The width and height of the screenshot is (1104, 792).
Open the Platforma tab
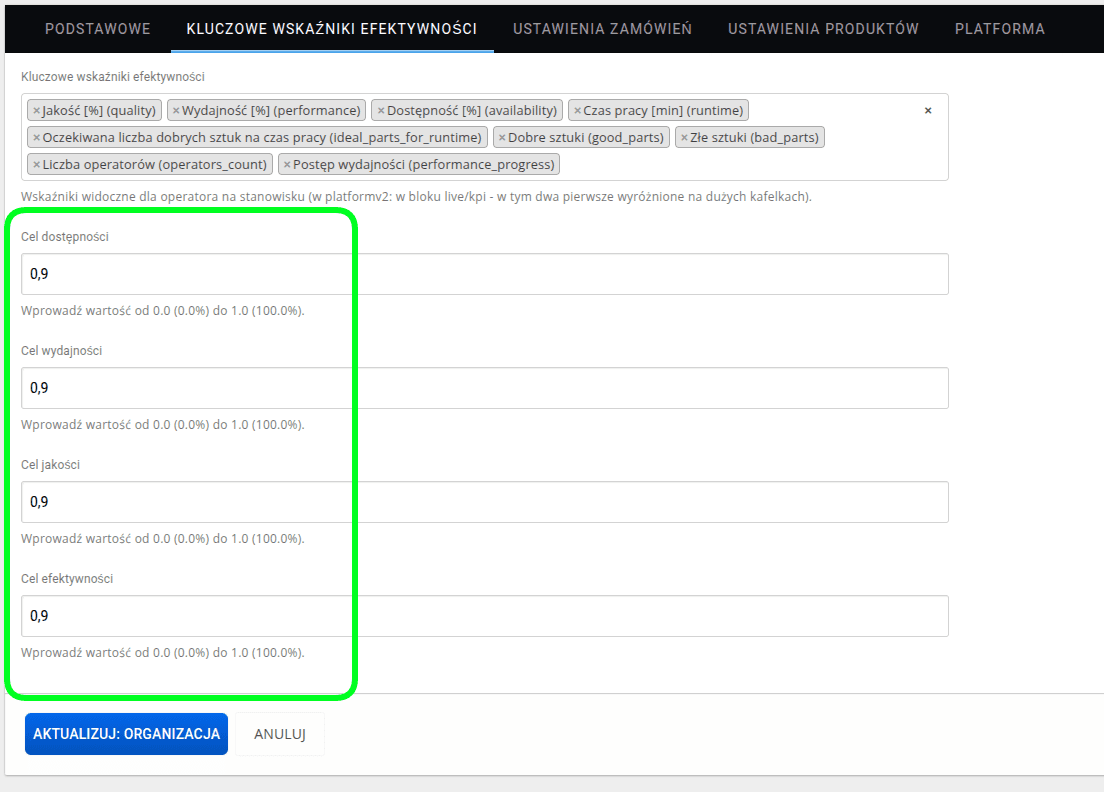999,29
